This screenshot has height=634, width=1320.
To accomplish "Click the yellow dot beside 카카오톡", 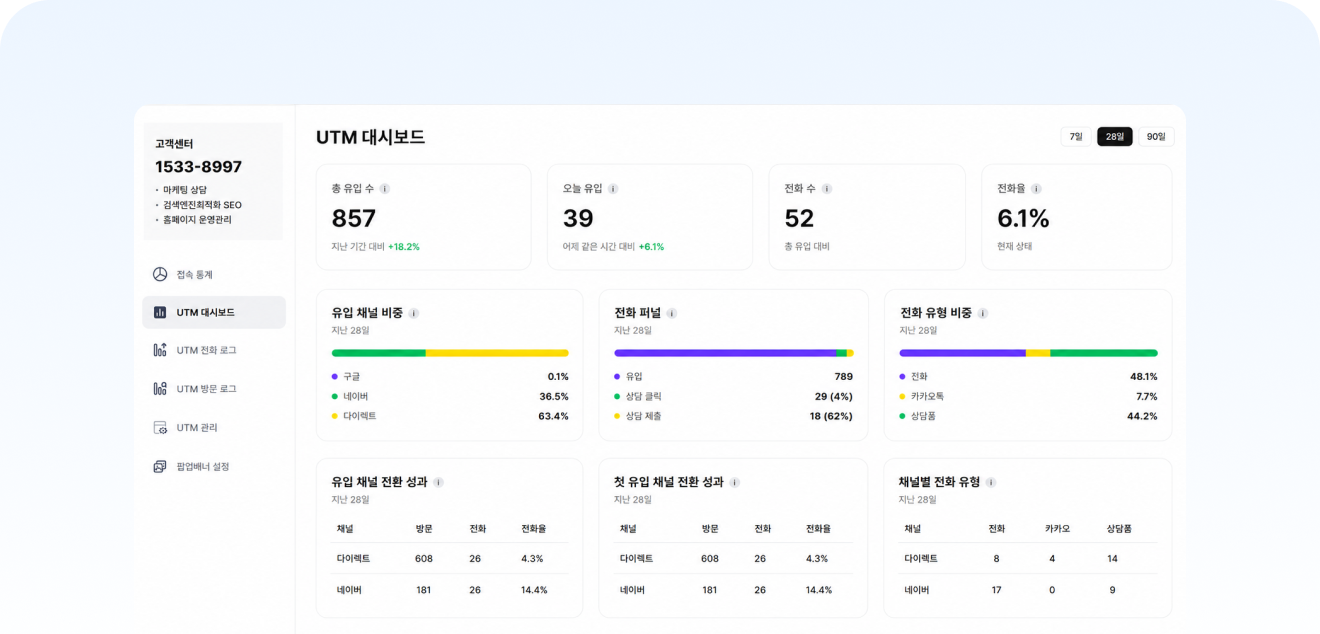I will tap(903, 396).
